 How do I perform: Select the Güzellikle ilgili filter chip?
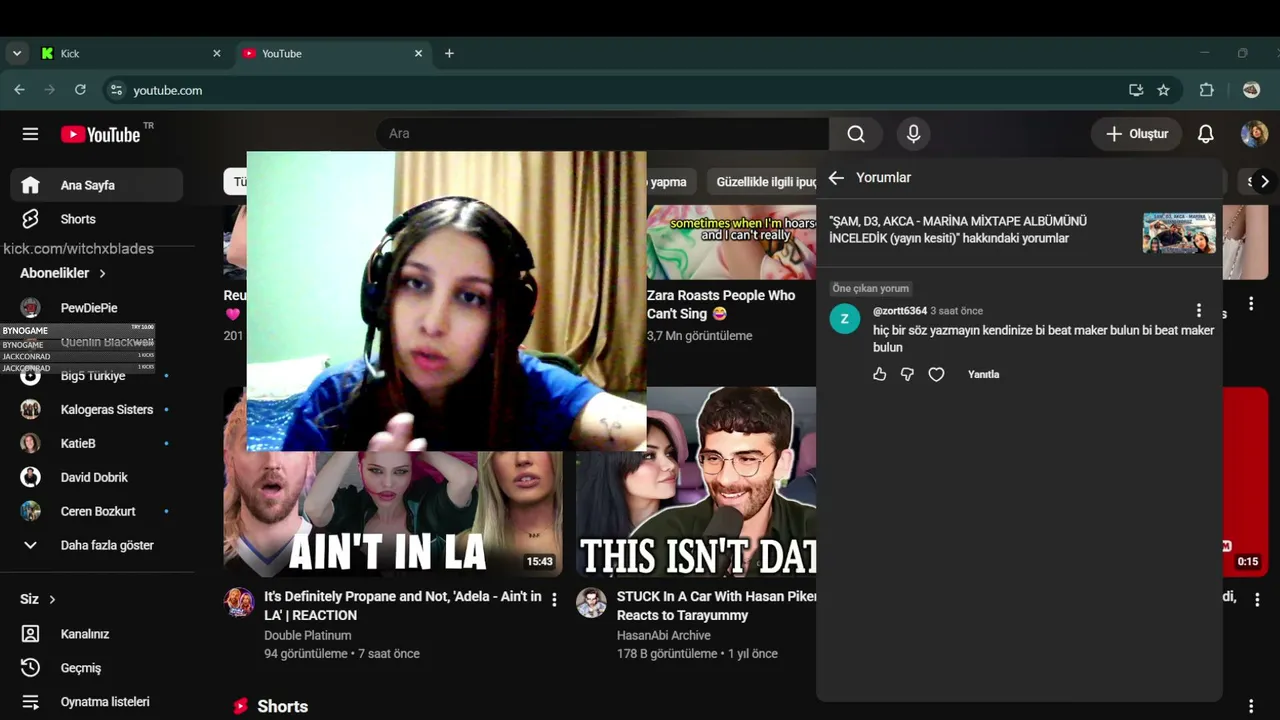(764, 182)
